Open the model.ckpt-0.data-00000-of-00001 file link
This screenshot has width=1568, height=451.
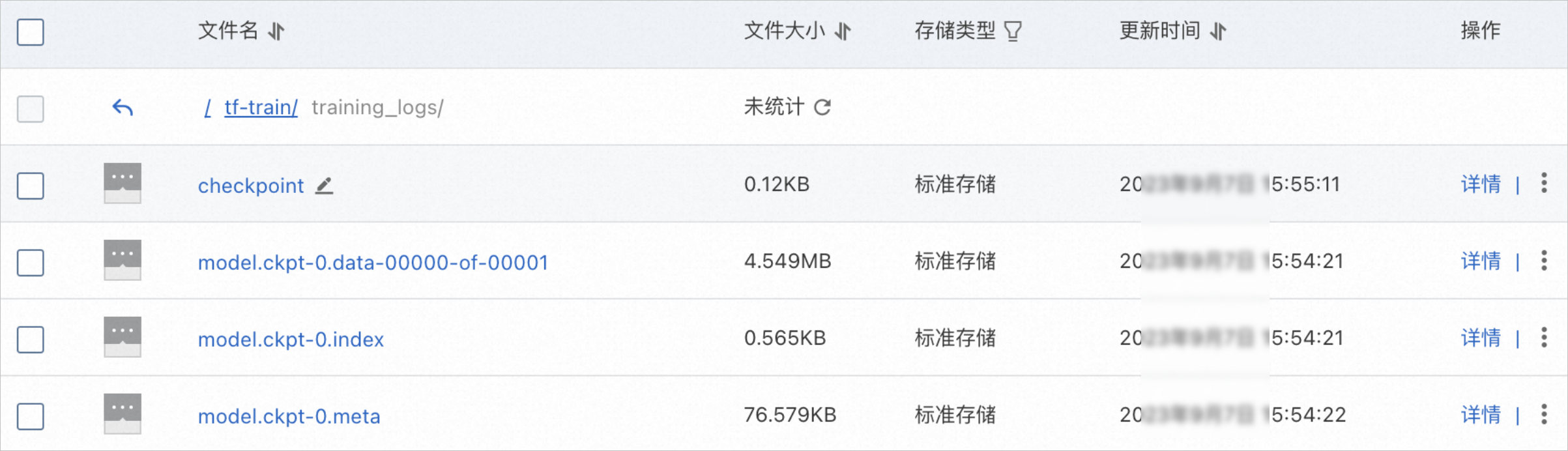[373, 262]
